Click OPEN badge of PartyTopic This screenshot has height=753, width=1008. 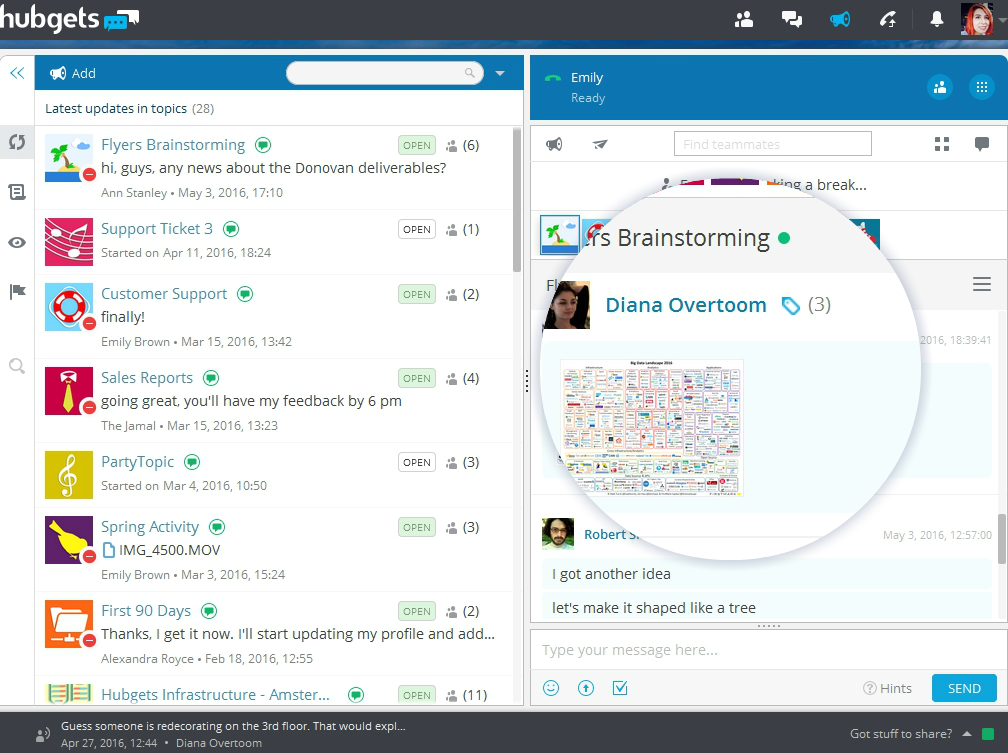tap(417, 462)
